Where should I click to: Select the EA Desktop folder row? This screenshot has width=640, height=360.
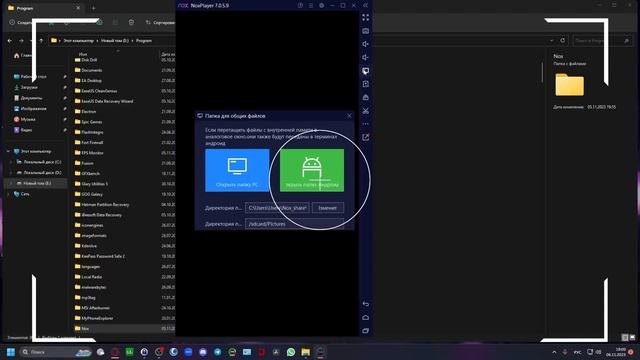pos(124,80)
